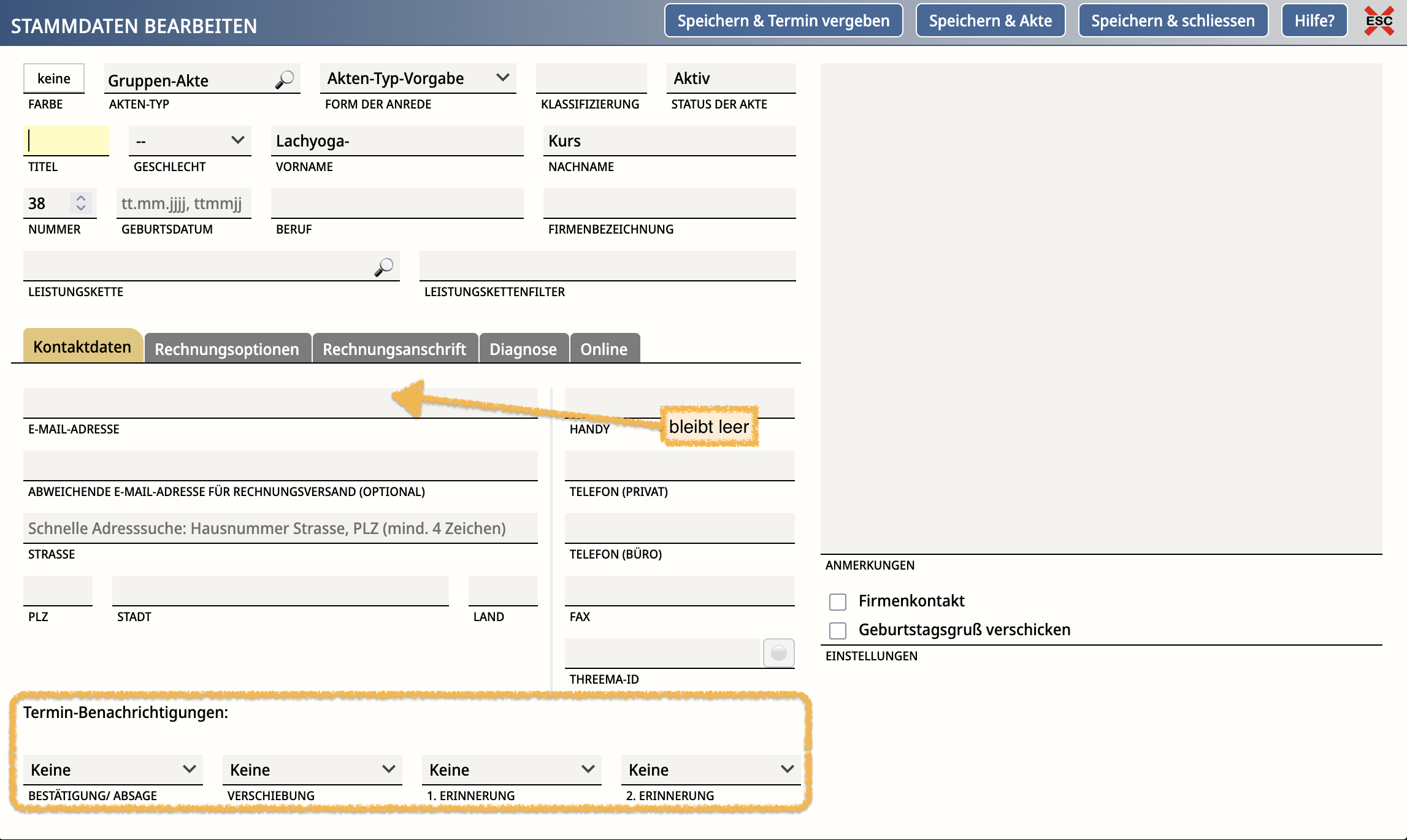This screenshot has height=840, width=1407.
Task: Open Bestätigung/Absage notification dropdown
Action: pos(113,769)
